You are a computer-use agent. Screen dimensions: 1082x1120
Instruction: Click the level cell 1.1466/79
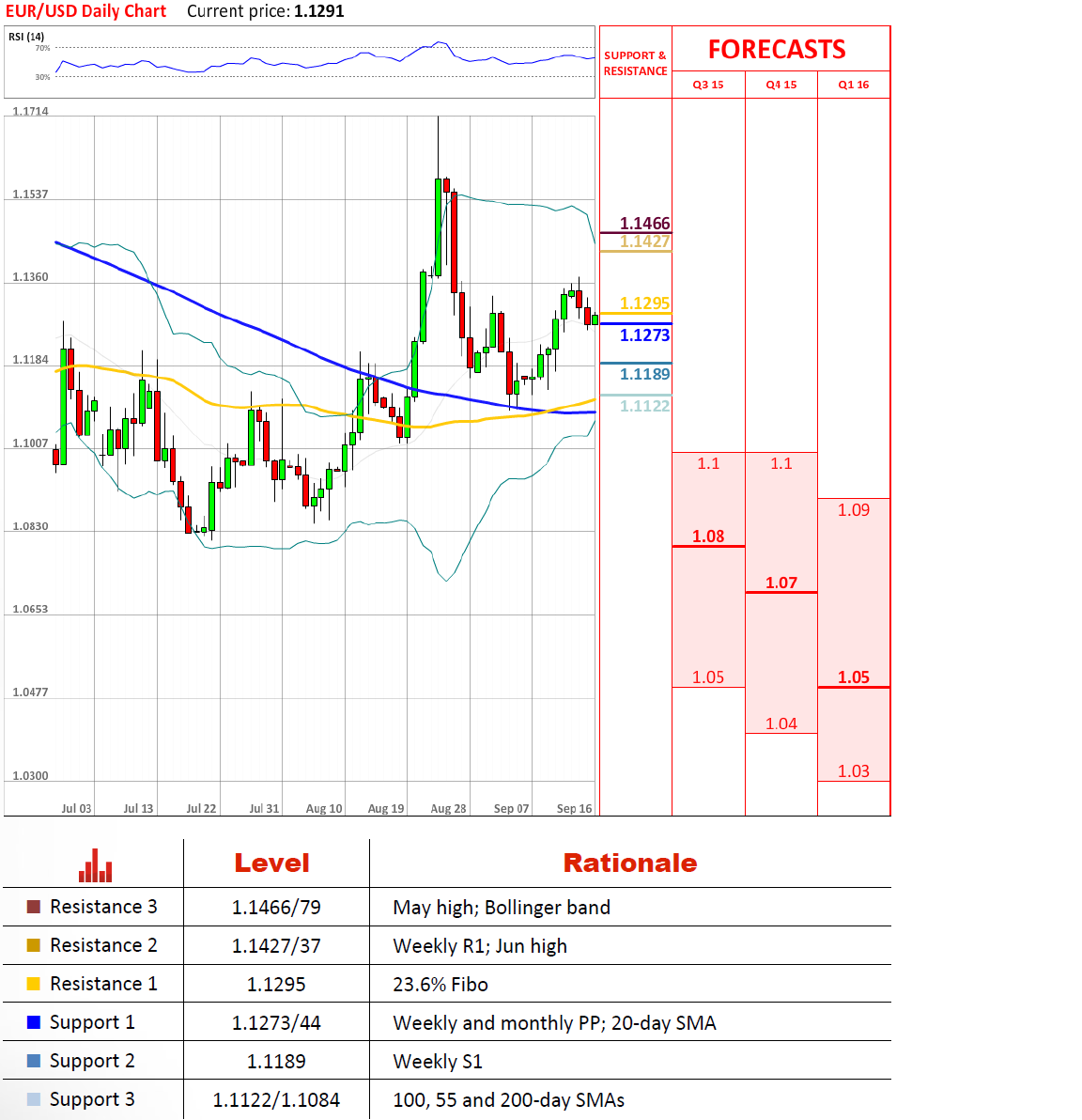(276, 907)
